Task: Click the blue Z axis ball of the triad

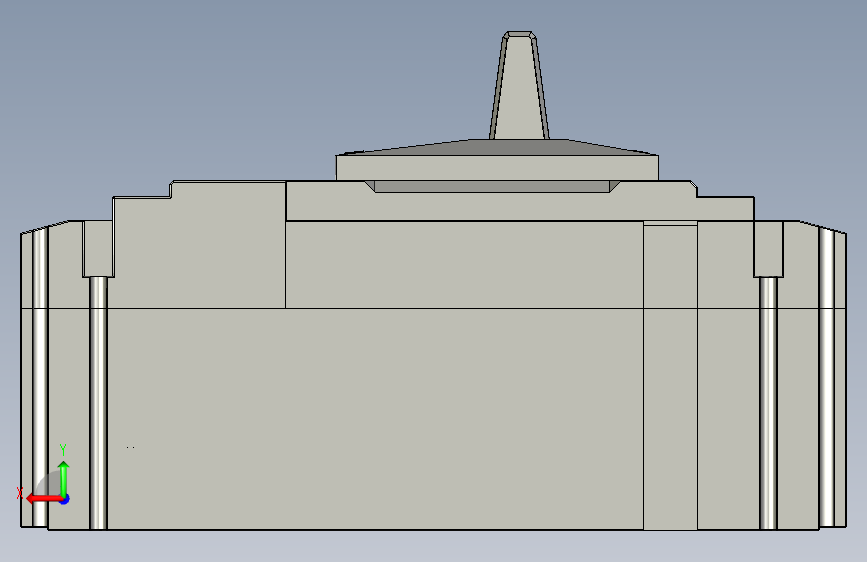Action: tap(65, 499)
